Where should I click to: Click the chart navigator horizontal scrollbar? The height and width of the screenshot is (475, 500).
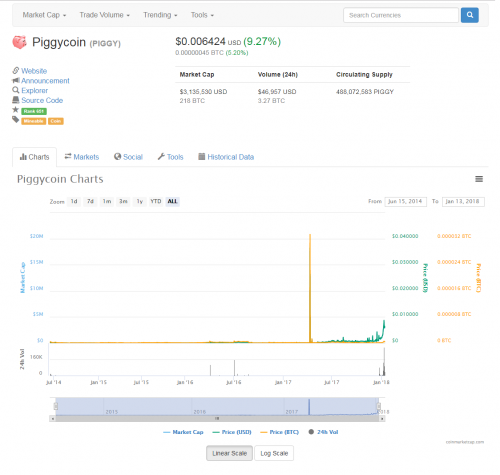217,419
